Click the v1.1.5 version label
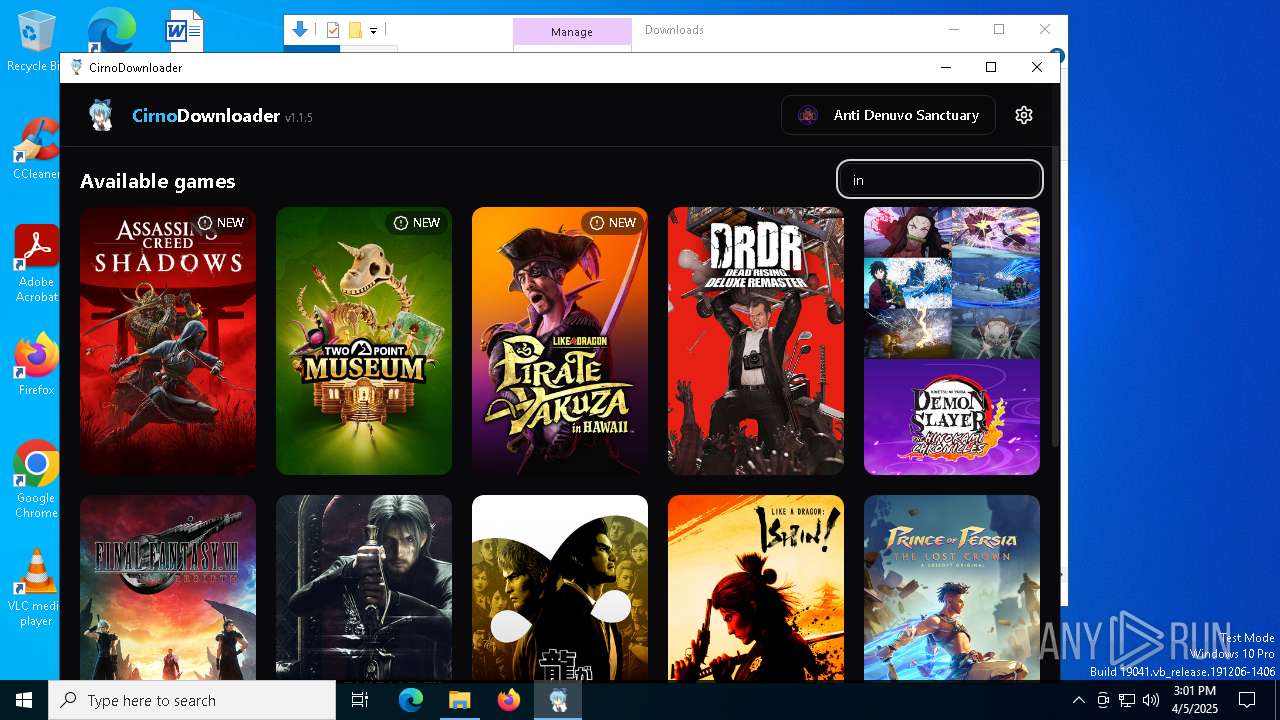 299,118
